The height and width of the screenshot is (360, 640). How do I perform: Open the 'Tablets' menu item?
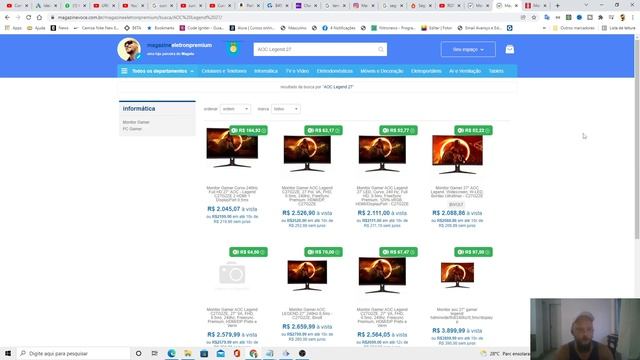point(496,71)
